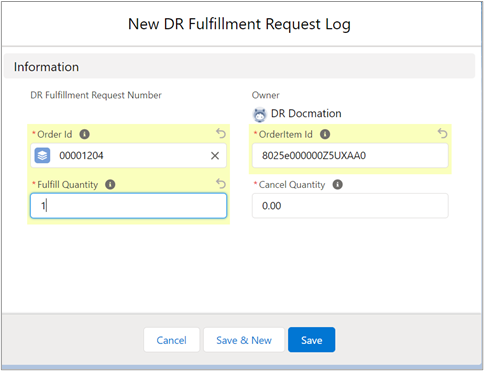Click the Fulfill Quantity input box
Screen dimensions: 484x371
tap(128, 206)
